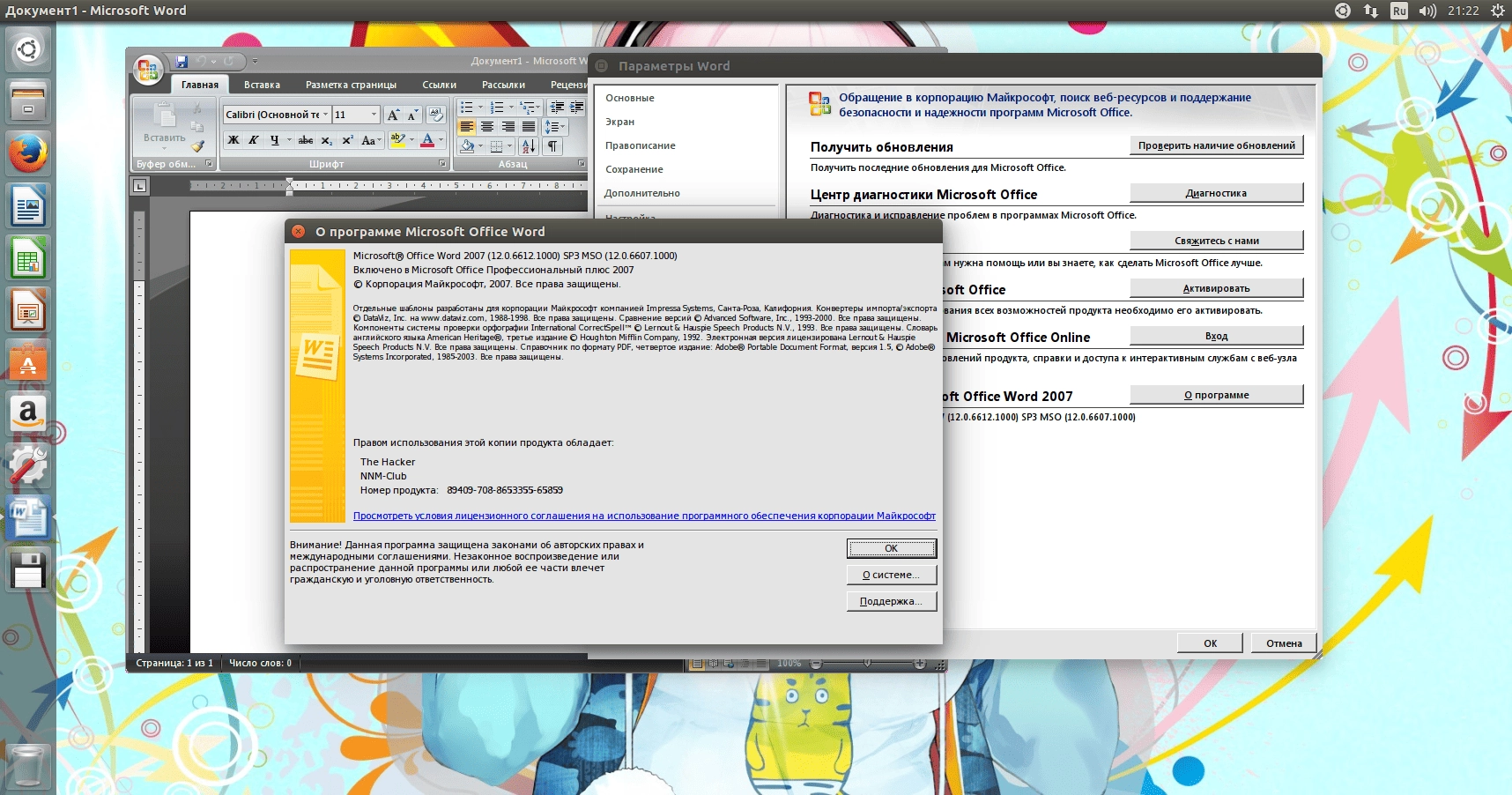Open the Calibri font name dropdown
The height and width of the screenshot is (795, 1512).
click(x=325, y=115)
